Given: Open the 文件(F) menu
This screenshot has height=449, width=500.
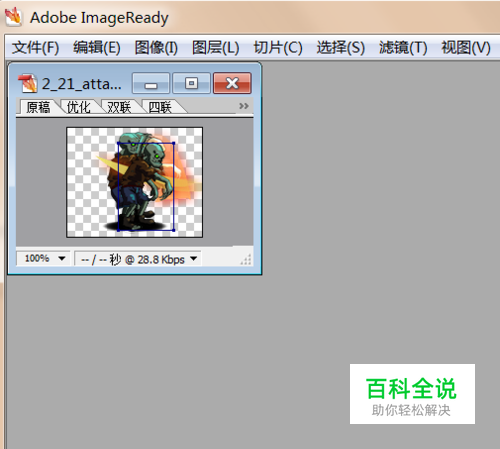Looking at the screenshot, I should tap(35, 48).
